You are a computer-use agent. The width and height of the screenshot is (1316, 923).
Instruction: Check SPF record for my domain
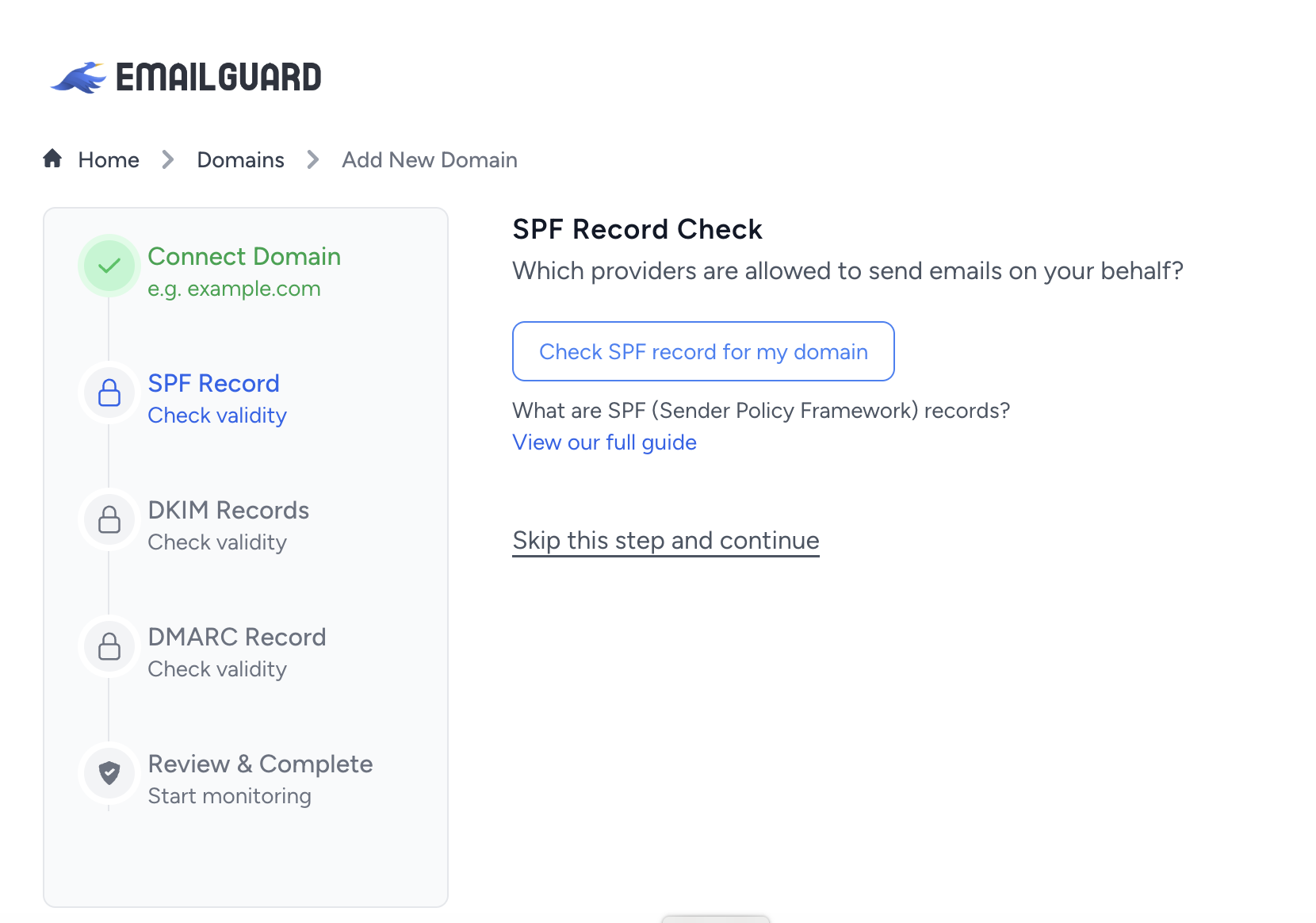[703, 351]
